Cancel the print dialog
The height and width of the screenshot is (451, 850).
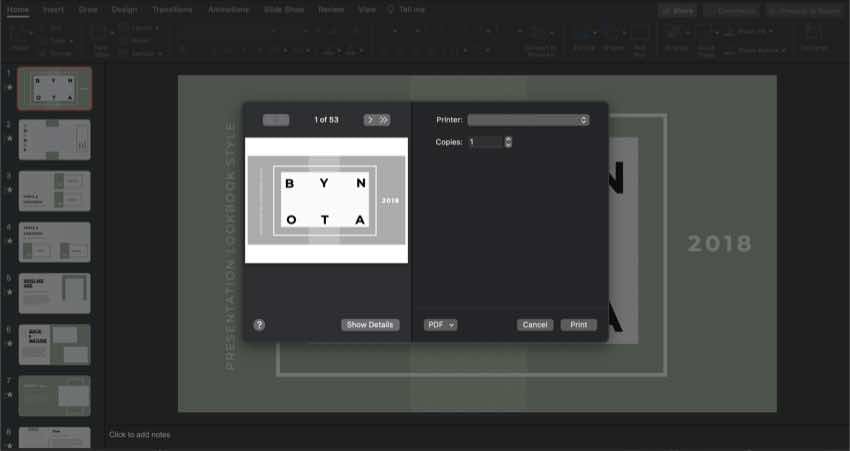click(x=535, y=325)
